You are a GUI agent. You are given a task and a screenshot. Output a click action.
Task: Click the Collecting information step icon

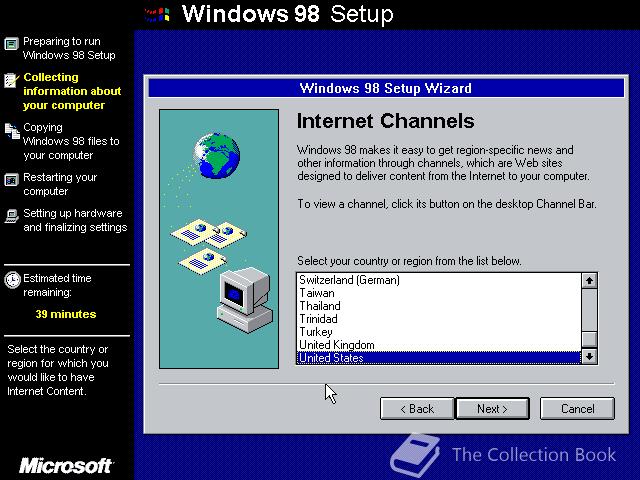(11, 80)
